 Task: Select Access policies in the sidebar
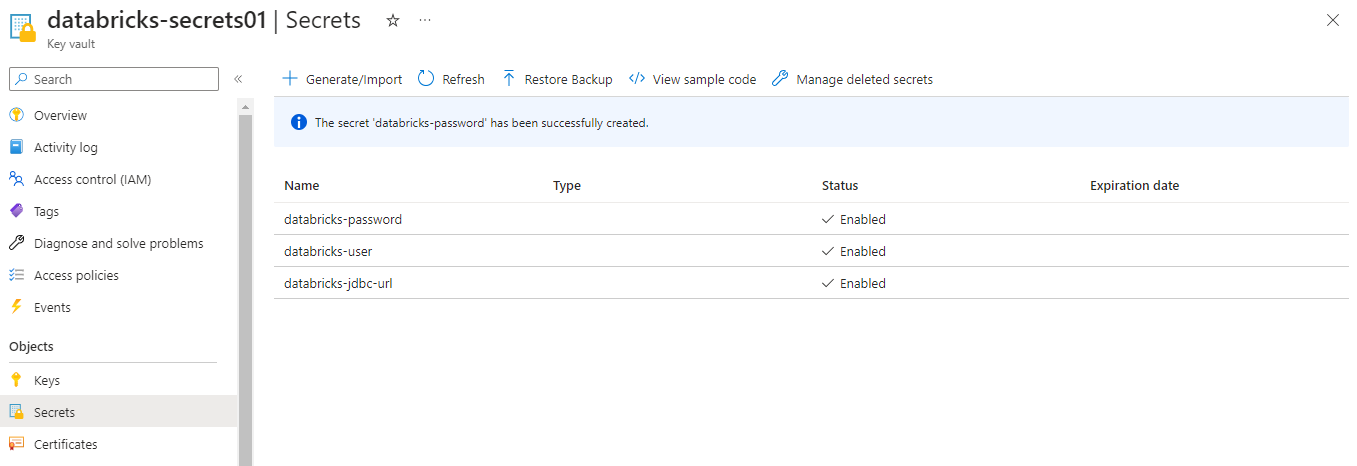tap(76, 275)
